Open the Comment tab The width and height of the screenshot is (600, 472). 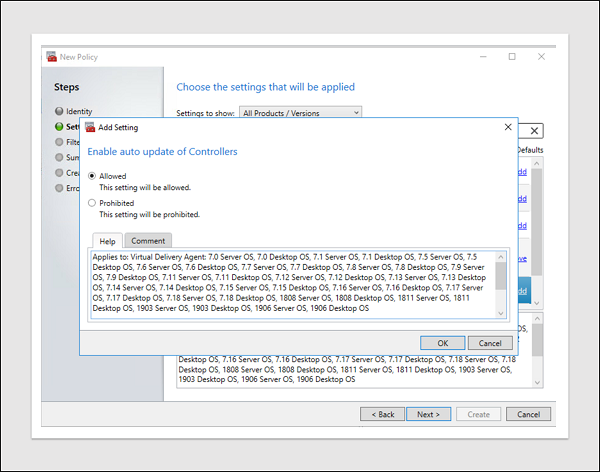tap(148, 241)
